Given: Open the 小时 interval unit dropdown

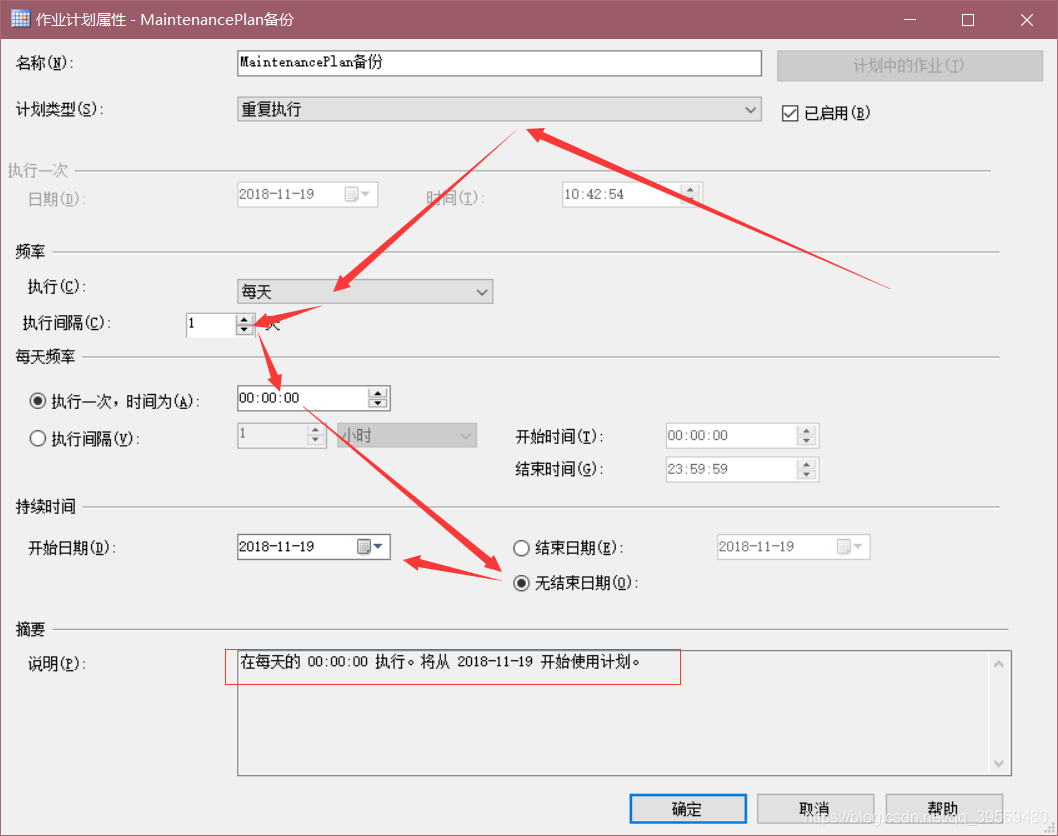Looking at the screenshot, I should coord(464,435).
